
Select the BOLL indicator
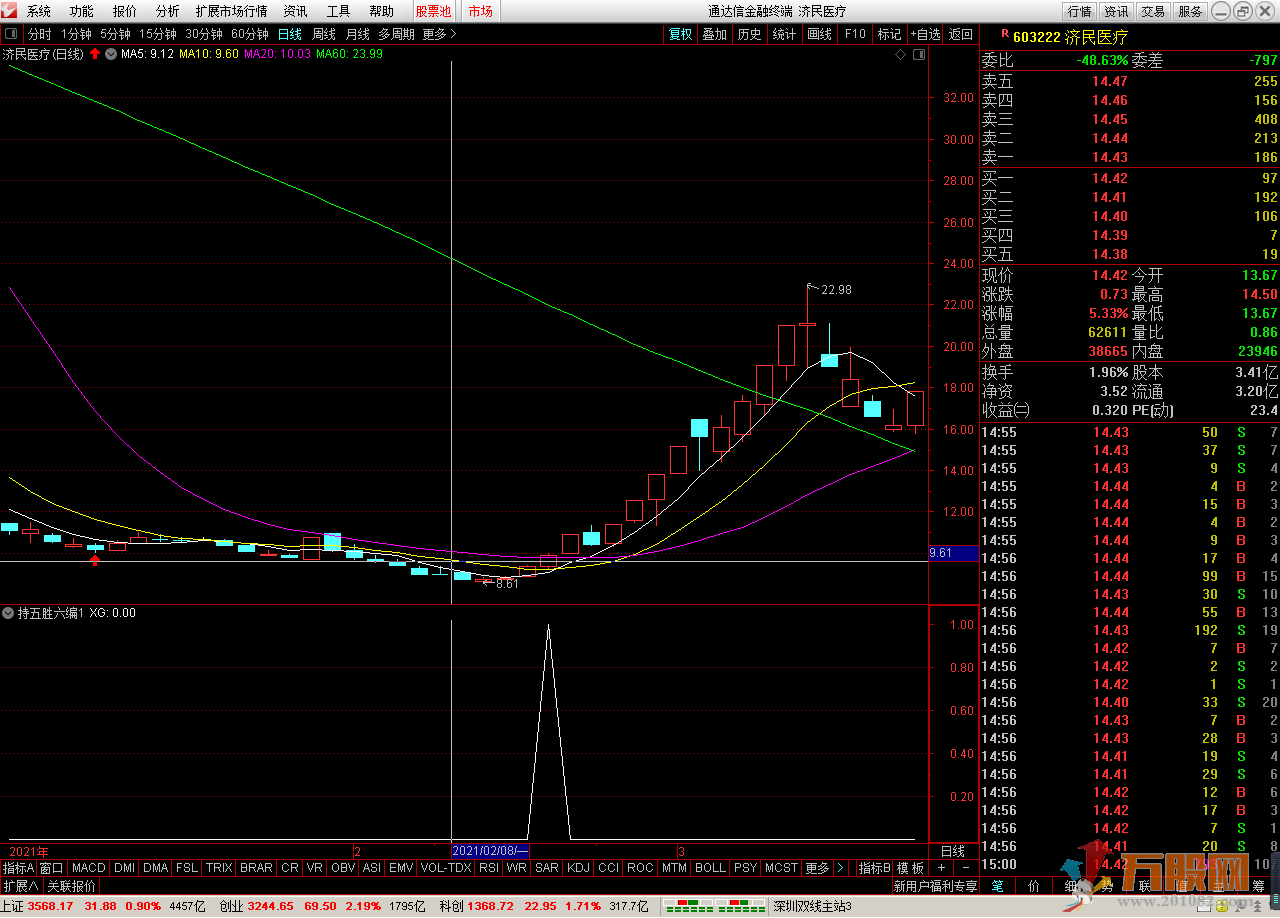710,868
